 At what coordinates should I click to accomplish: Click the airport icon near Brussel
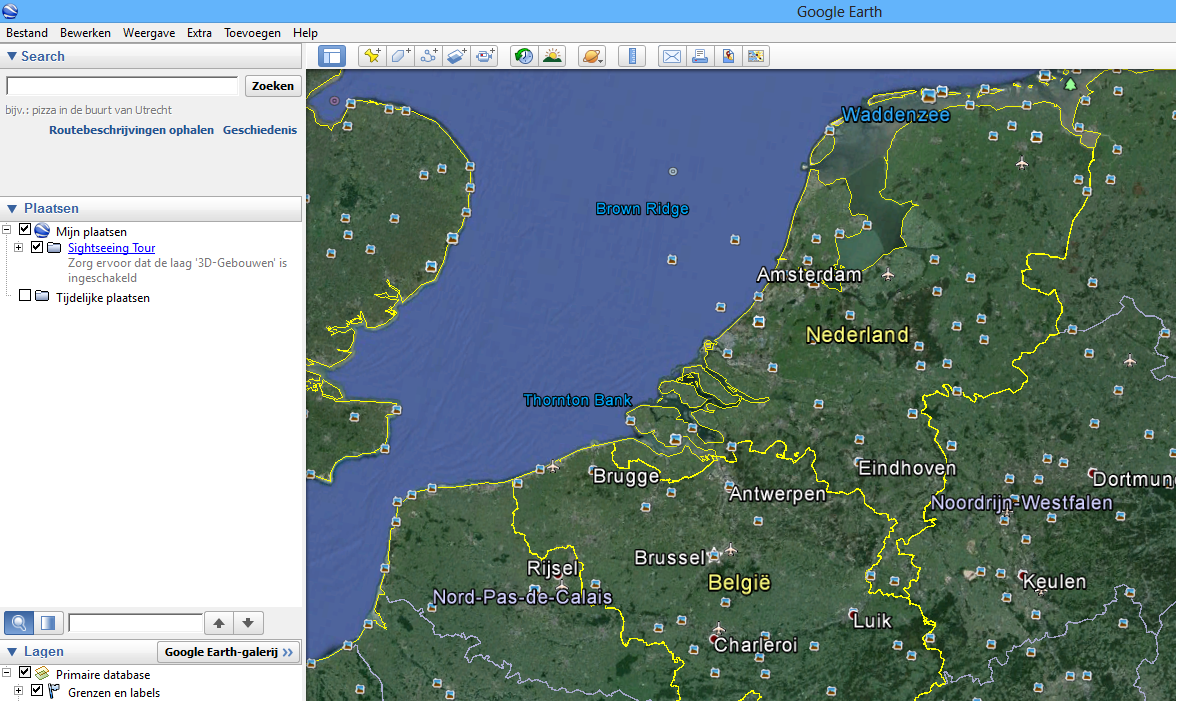(x=730, y=550)
